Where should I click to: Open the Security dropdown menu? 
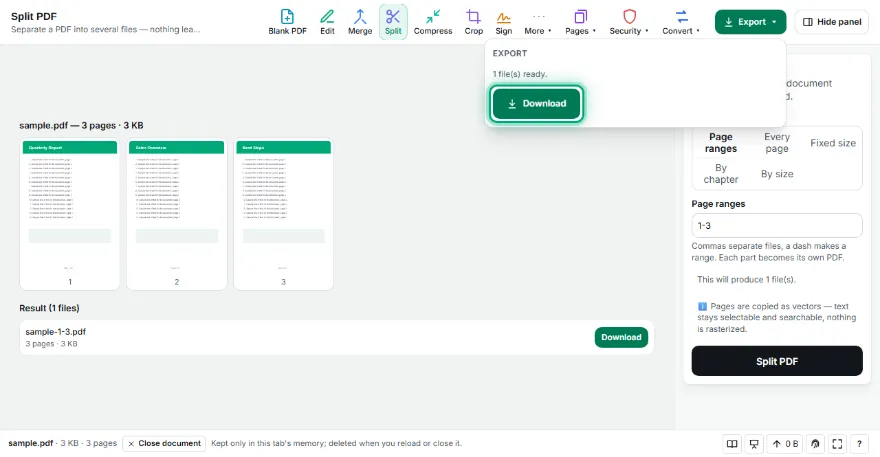click(x=629, y=22)
